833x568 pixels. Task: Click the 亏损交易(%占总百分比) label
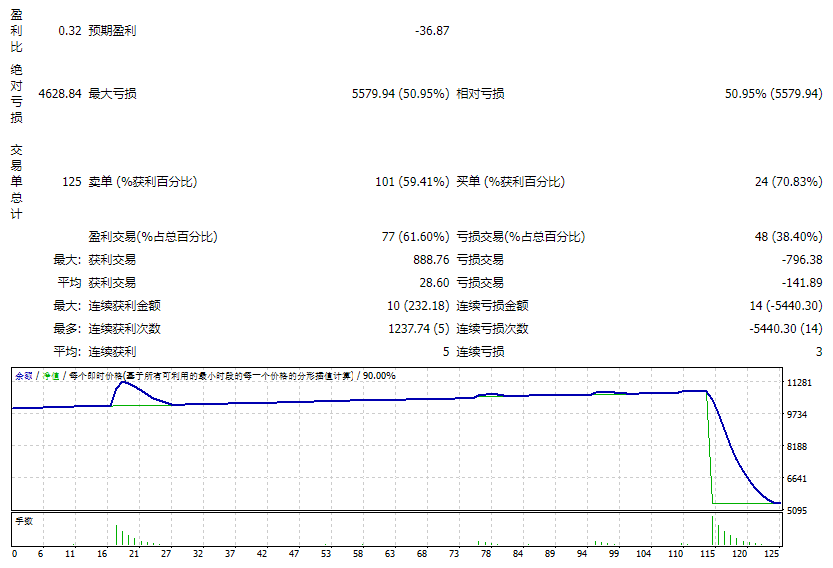coord(520,237)
